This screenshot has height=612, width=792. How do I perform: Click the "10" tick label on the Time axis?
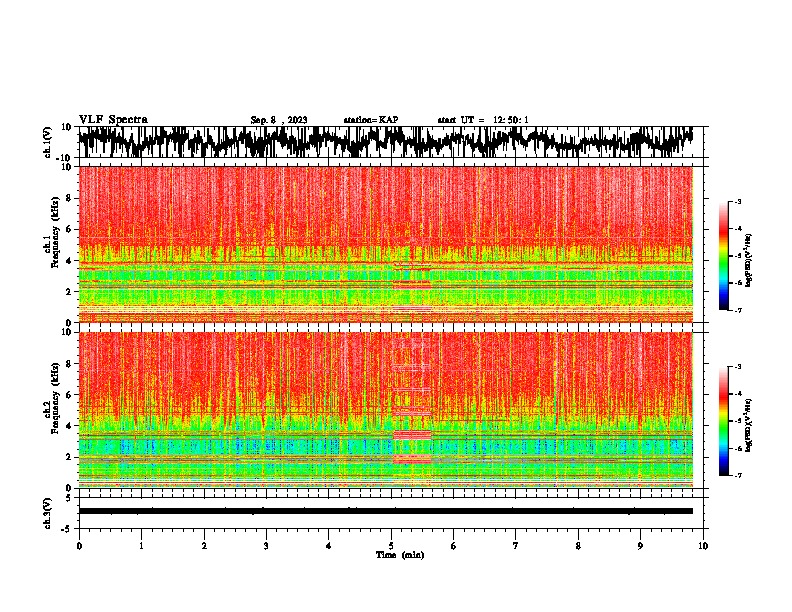(x=703, y=546)
